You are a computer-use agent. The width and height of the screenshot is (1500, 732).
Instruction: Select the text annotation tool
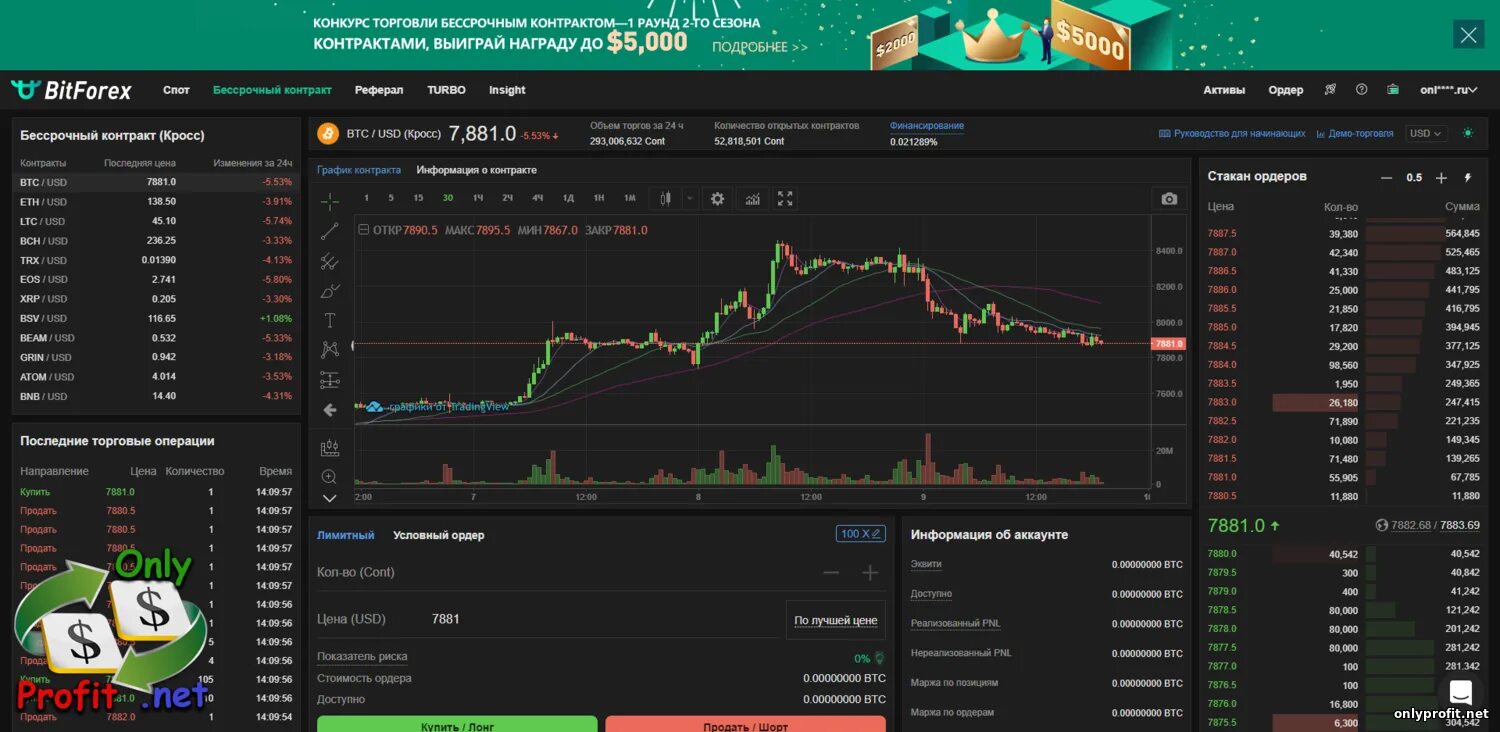(329, 321)
